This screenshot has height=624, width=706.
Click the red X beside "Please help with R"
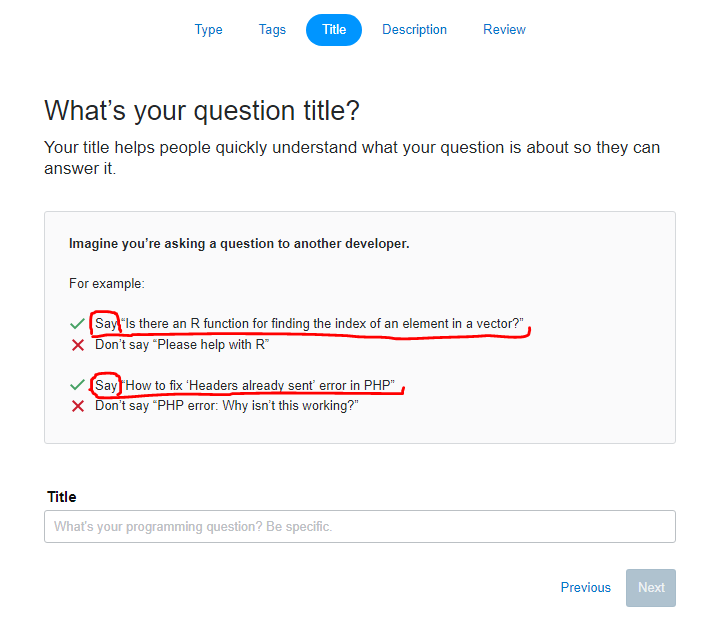(x=77, y=345)
